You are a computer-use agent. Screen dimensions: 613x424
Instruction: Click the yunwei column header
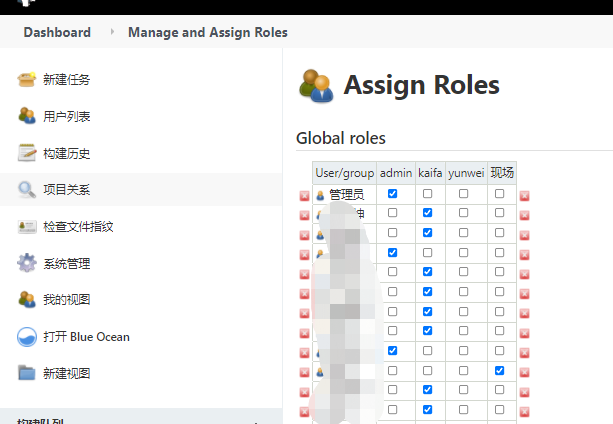click(466, 173)
